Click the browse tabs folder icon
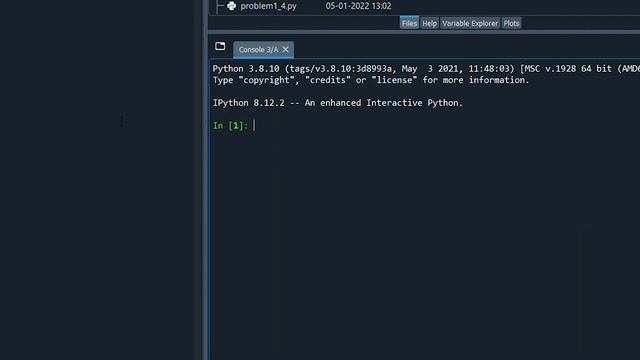Viewport: 640px width, 360px height. pyautogui.click(x=220, y=46)
